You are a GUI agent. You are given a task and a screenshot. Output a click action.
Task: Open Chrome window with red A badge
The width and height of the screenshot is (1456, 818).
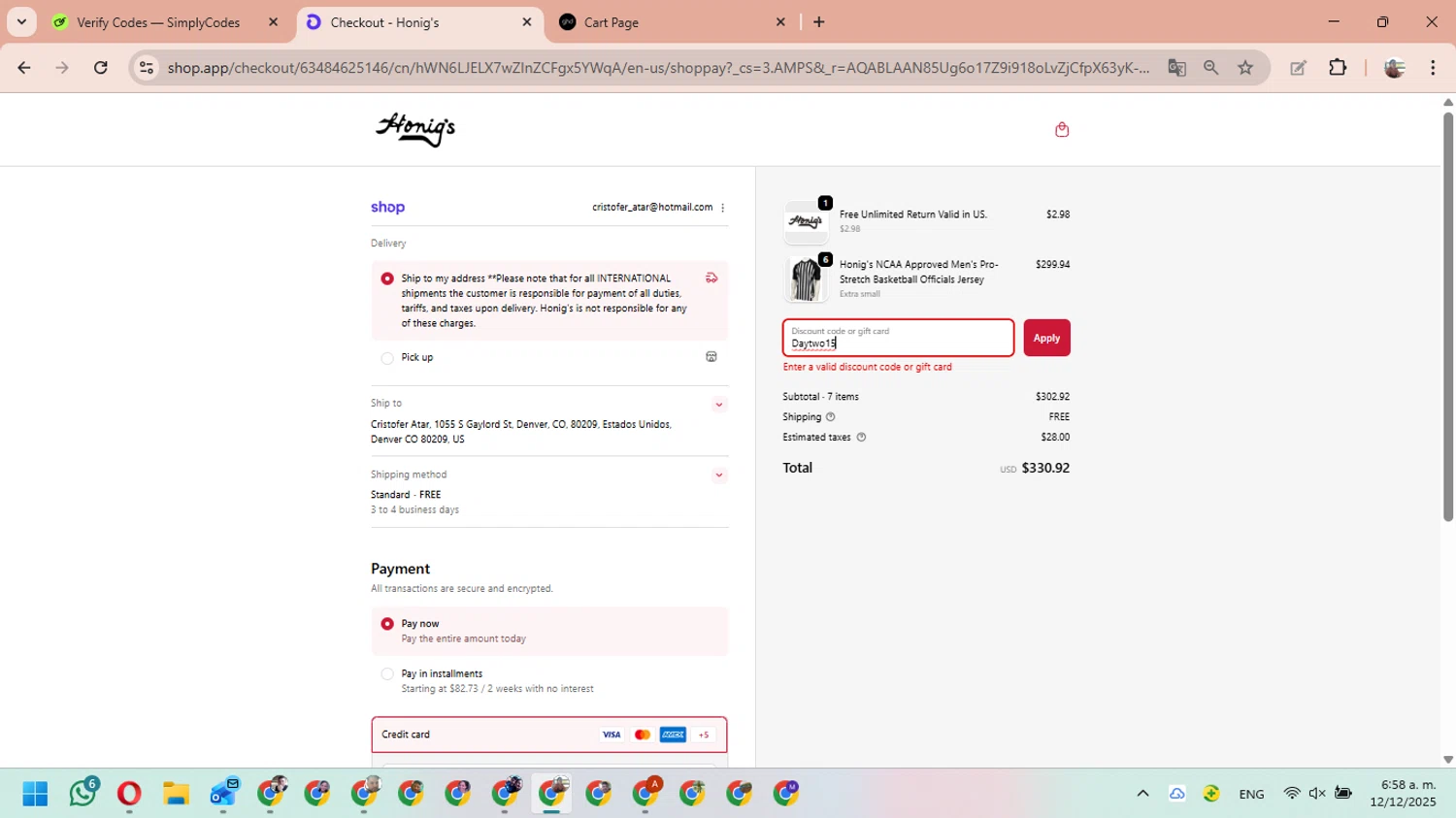tap(646, 793)
